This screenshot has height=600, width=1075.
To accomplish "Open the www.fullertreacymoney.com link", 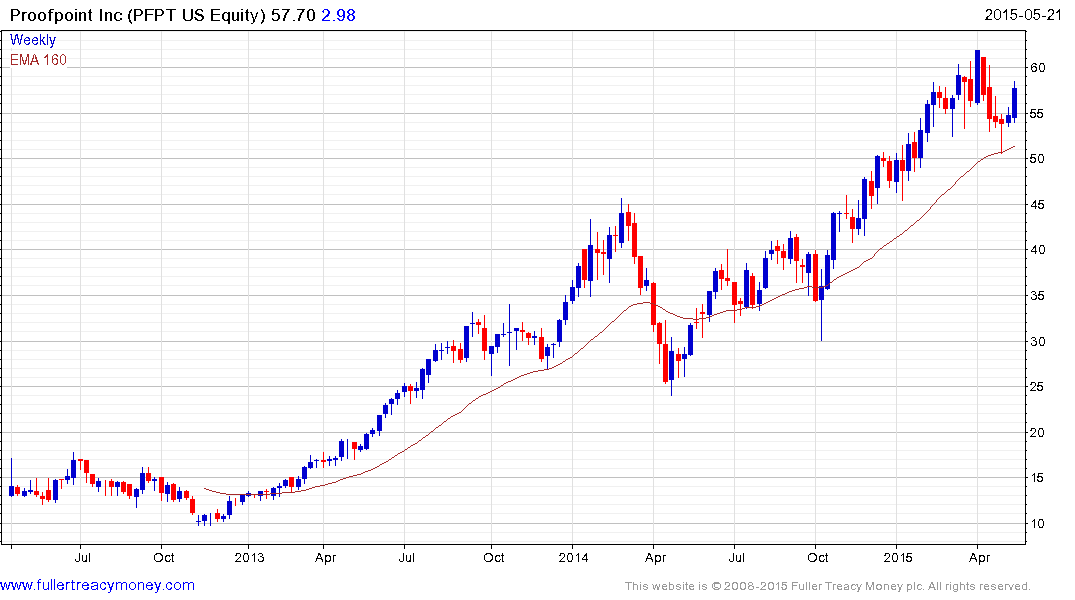I will 97,586.
